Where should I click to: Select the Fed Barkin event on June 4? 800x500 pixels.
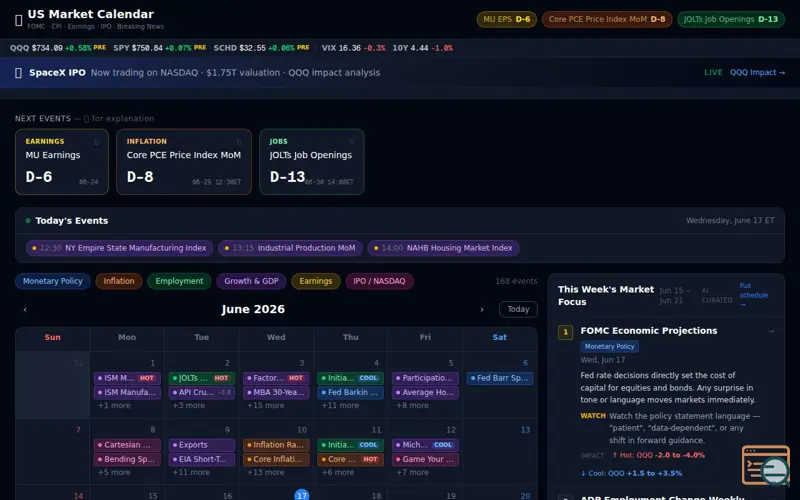click(x=351, y=392)
